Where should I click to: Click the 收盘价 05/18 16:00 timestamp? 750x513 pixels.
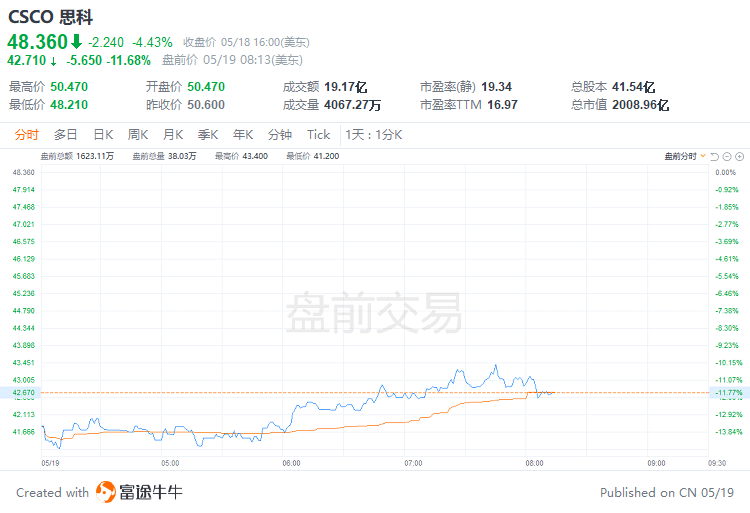(246, 42)
